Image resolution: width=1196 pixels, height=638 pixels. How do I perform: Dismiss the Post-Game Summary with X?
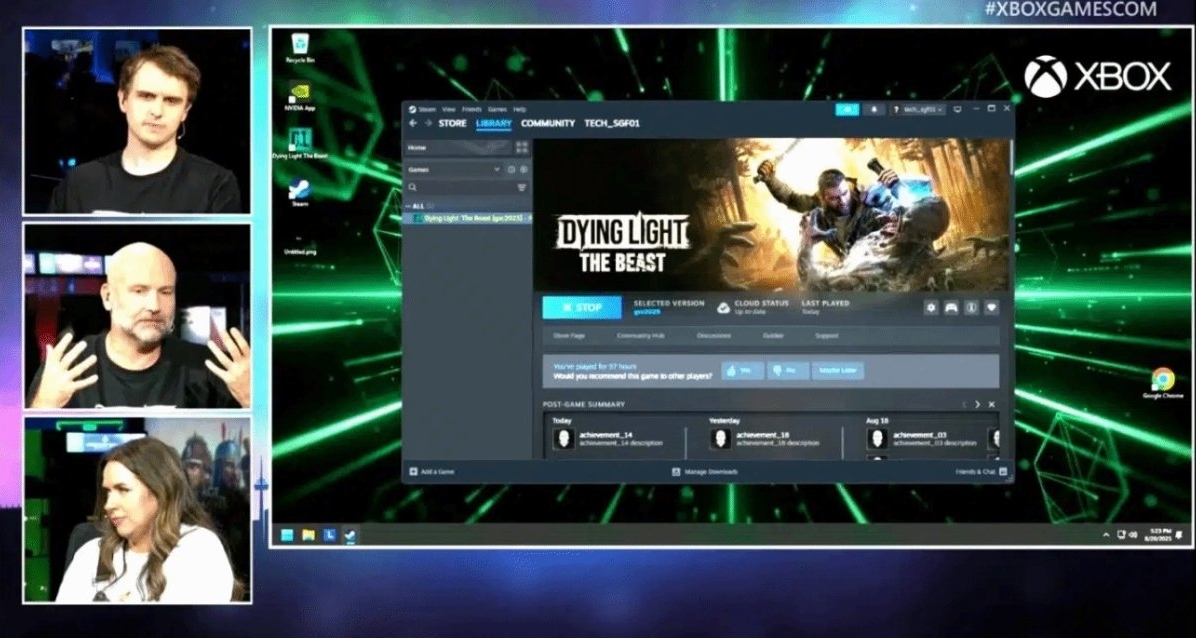point(992,404)
